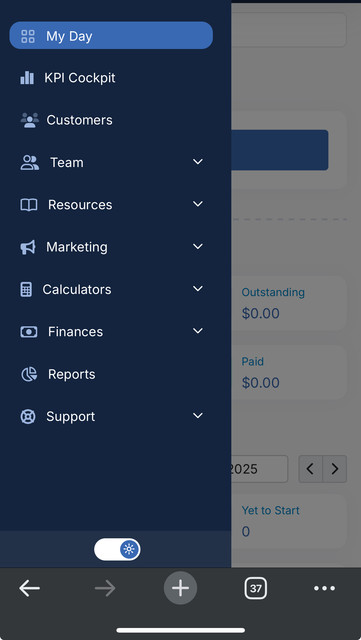Click the Customers group icon
361x640 pixels.
29,120
